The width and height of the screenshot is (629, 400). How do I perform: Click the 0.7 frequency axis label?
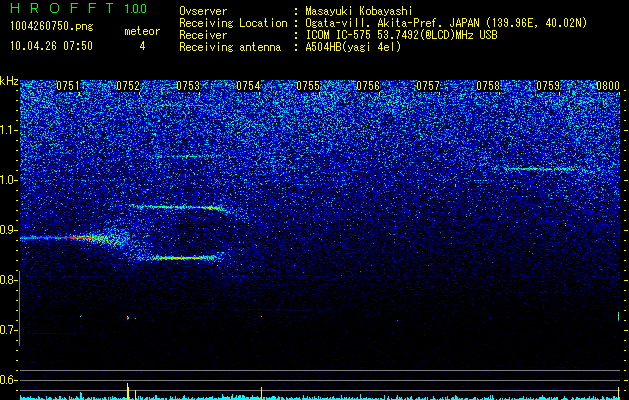[x=8, y=330]
